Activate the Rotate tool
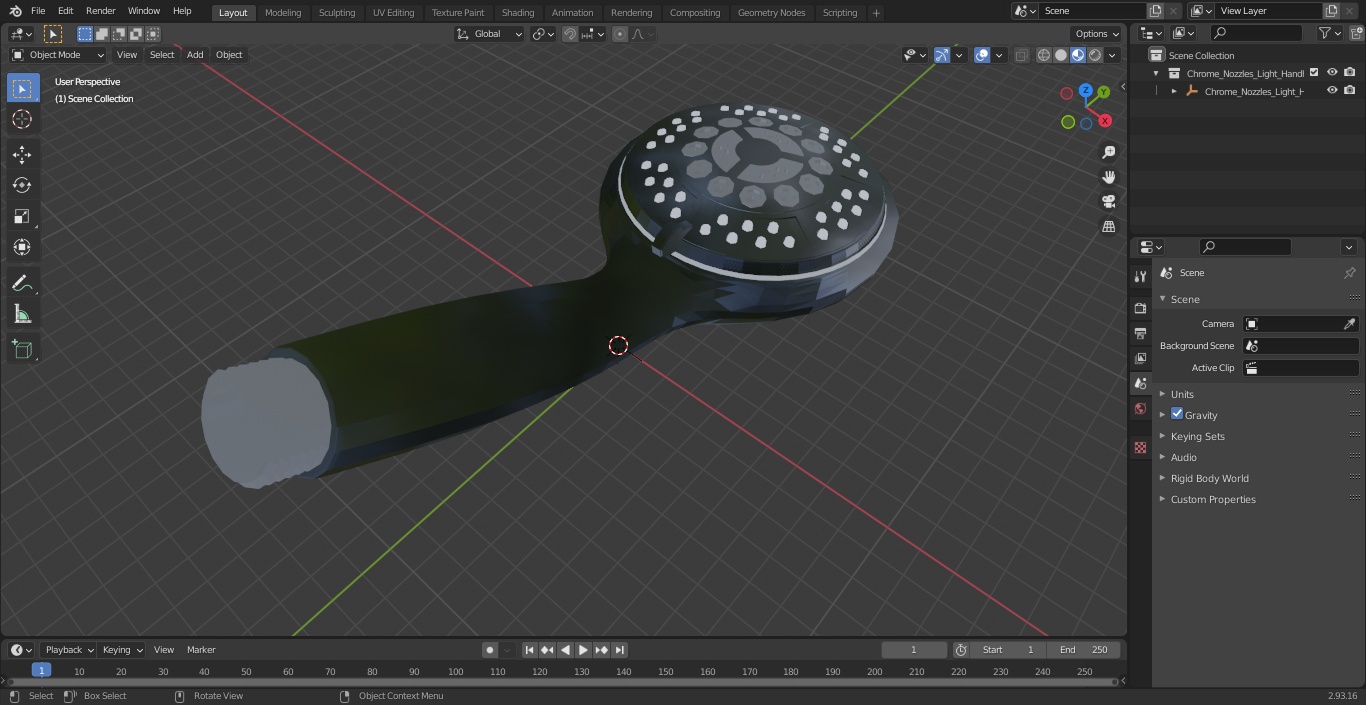This screenshot has height=705, width=1366. 22,185
